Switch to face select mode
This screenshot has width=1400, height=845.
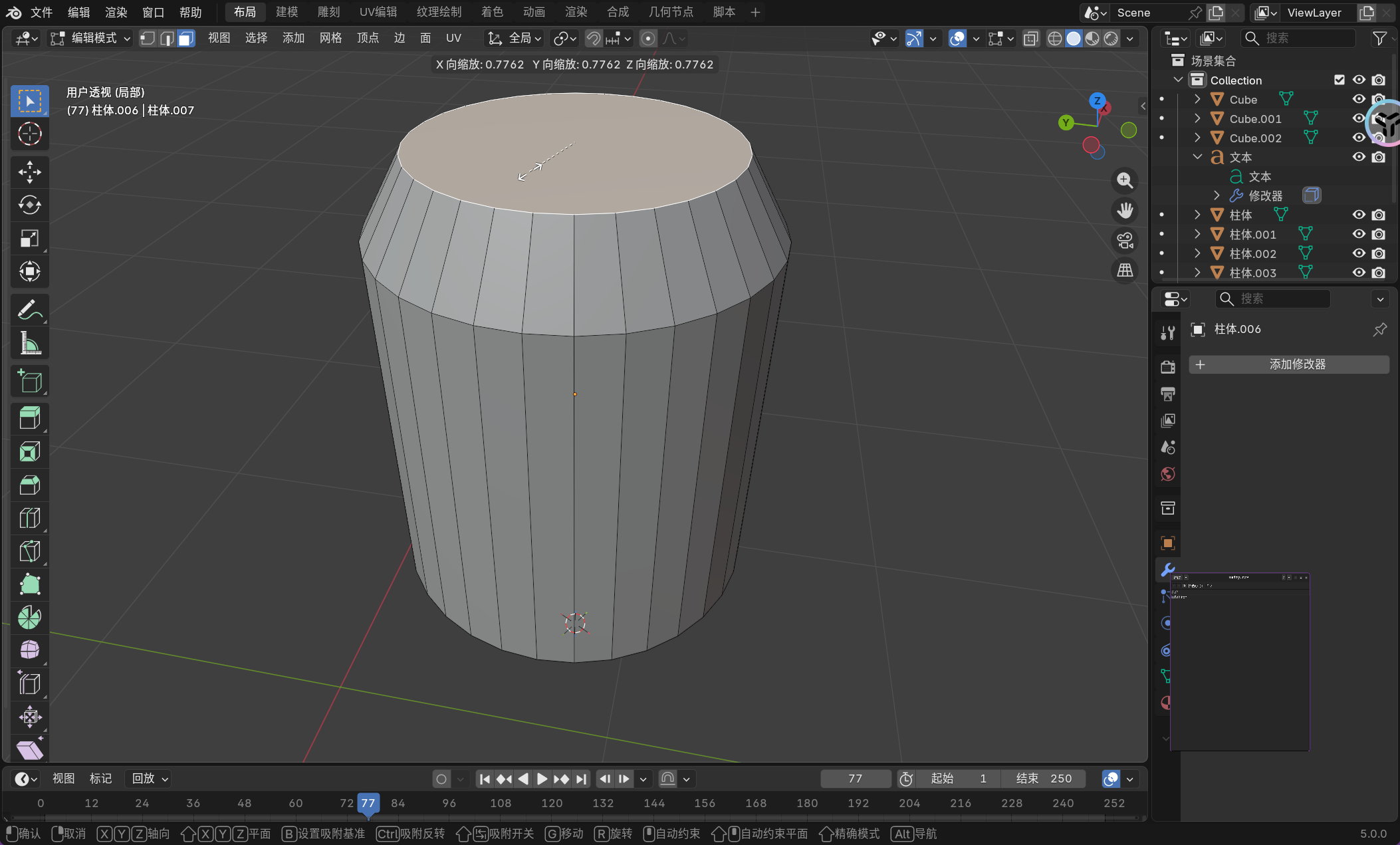186,39
